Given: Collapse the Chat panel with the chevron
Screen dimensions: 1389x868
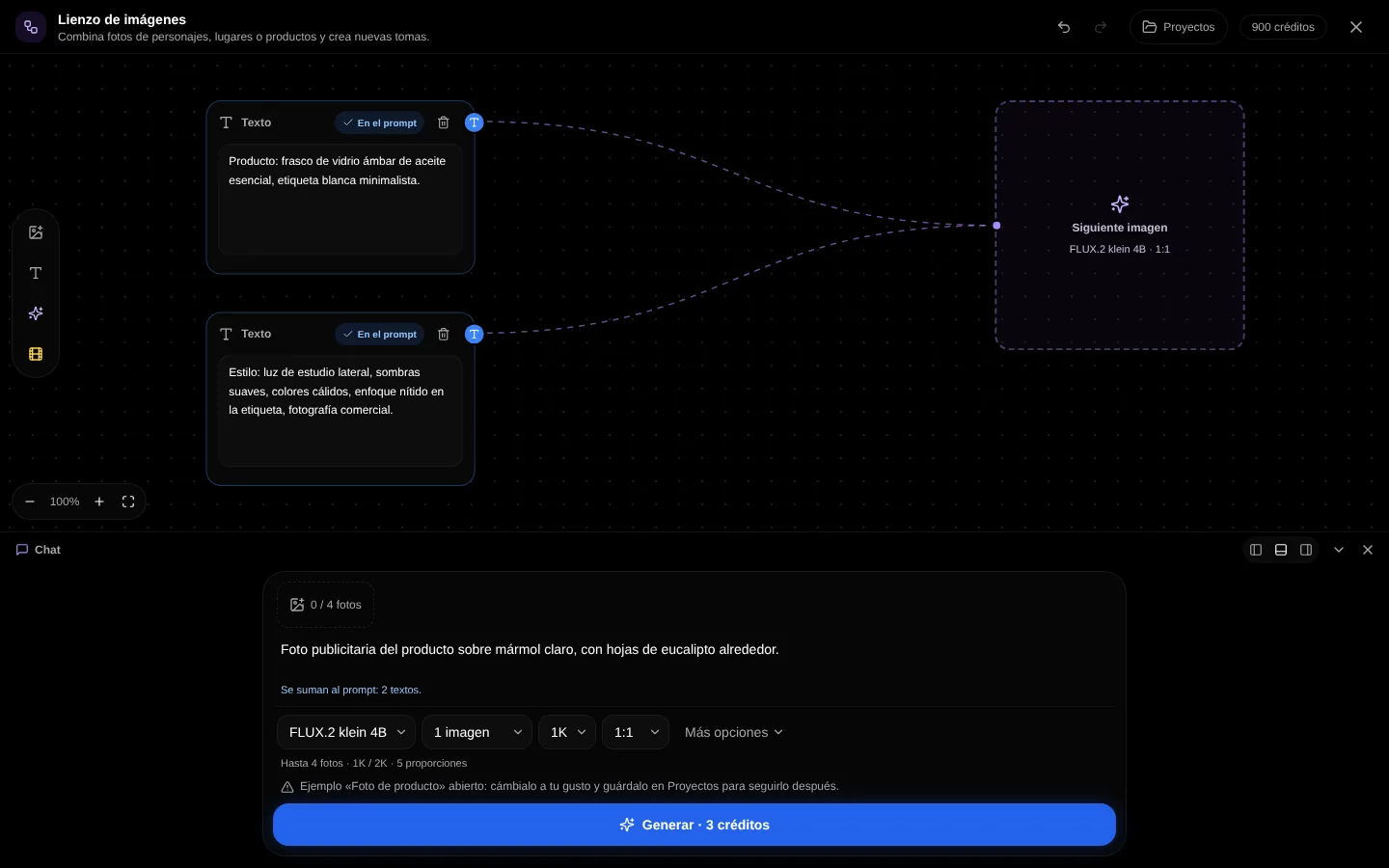Looking at the screenshot, I should point(1339,550).
